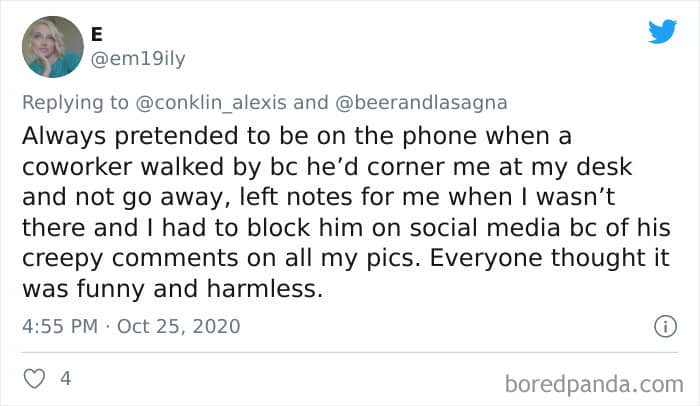This screenshot has height=406, width=700.
Task: Like the tweet with the heart icon
Action: pyautogui.click(x=35, y=379)
